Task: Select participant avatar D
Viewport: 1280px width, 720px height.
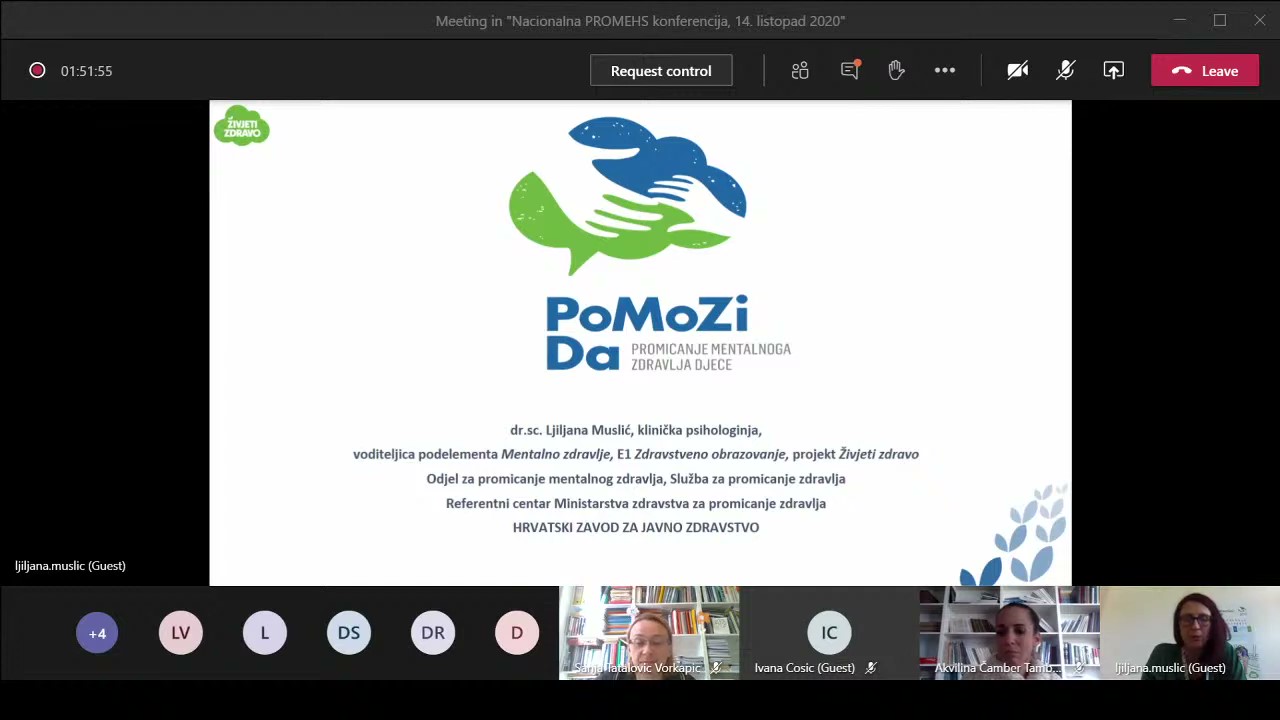Action: pos(517,633)
